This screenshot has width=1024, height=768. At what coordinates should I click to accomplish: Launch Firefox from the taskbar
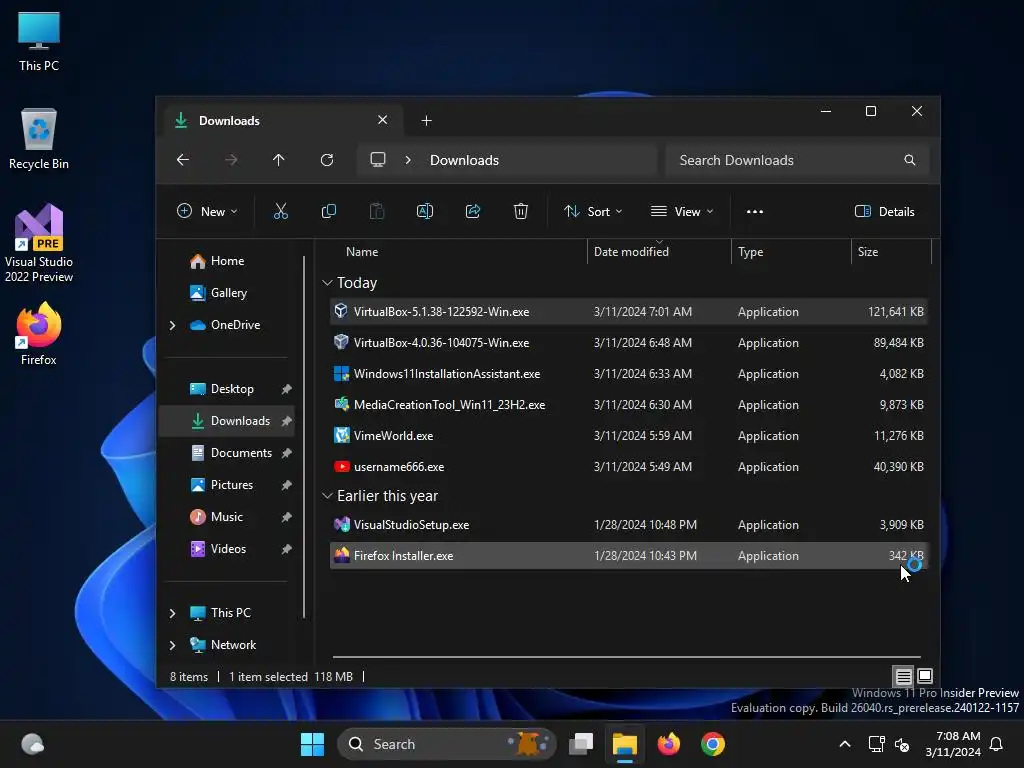[x=669, y=744]
